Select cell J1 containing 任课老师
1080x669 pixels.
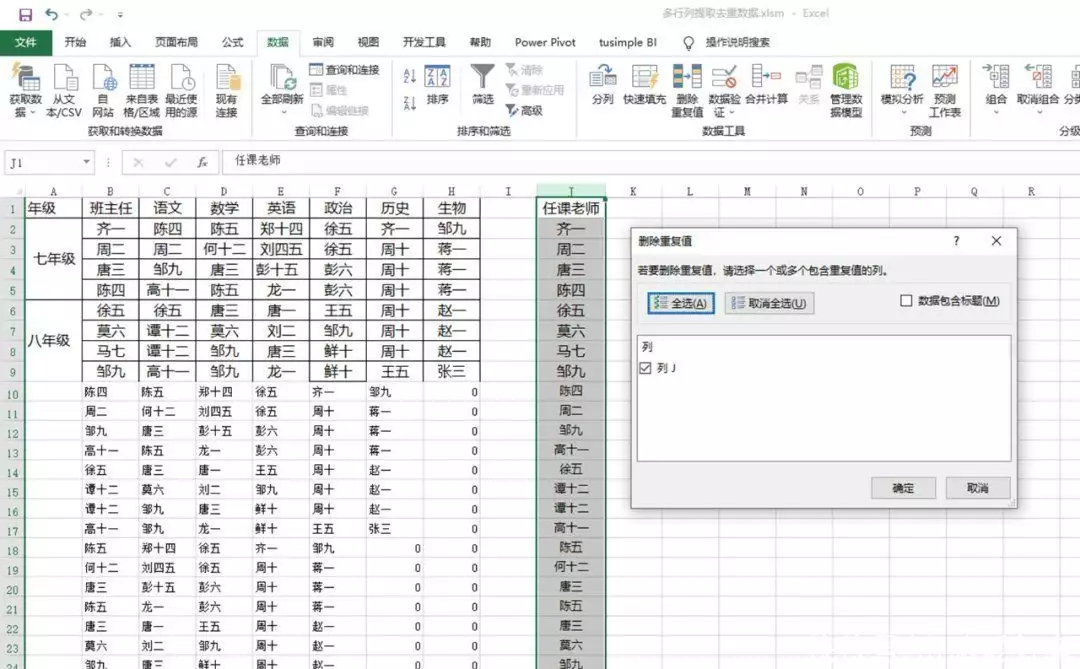coord(571,208)
